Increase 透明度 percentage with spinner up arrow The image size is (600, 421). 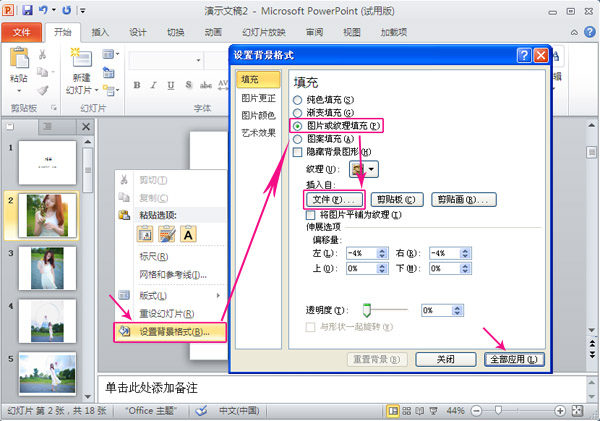pos(457,308)
